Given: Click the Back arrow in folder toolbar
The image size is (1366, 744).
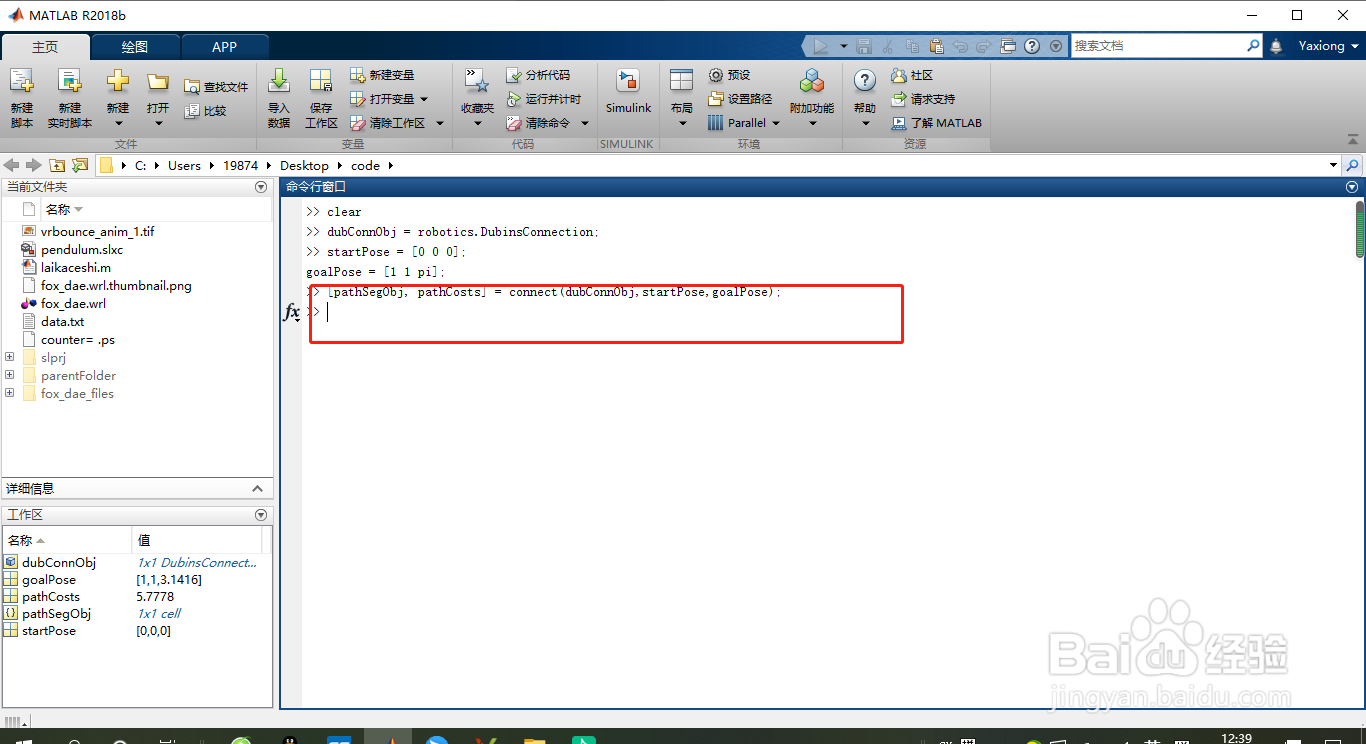Looking at the screenshot, I should click(11, 165).
